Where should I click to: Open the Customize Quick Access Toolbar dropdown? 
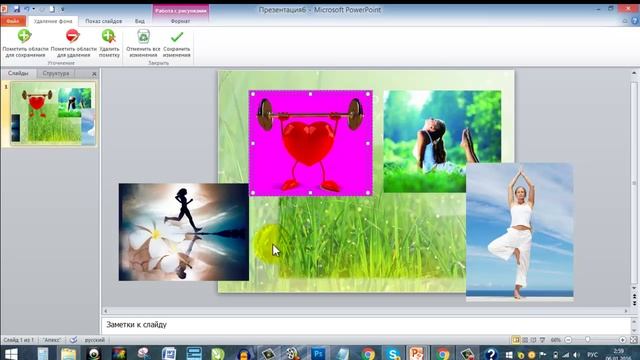[62, 9]
